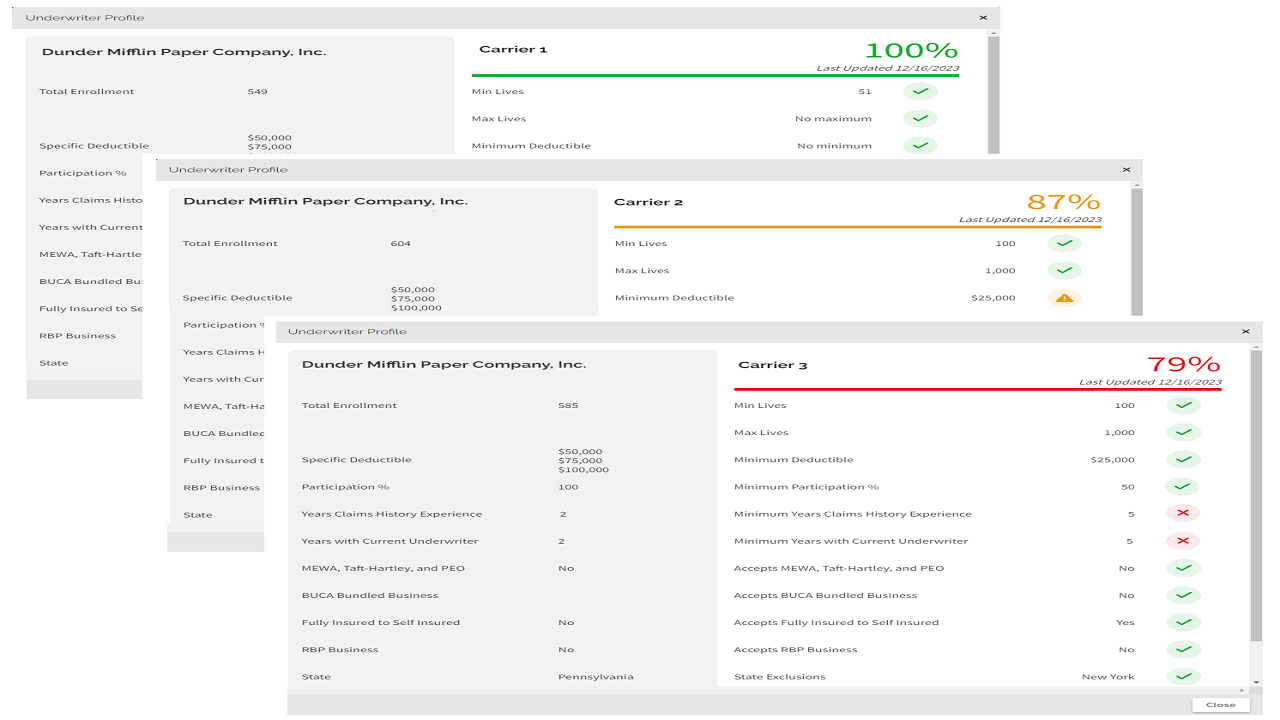Click Minimum Participation % check icon
The width and height of the screenshot is (1280, 720).
tap(1183, 486)
